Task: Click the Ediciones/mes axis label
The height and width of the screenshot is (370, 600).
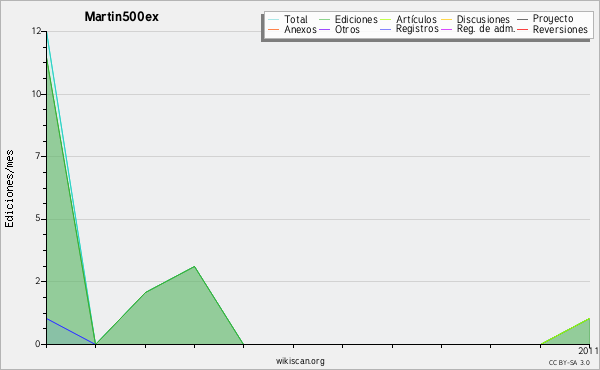Action: tap(9, 189)
